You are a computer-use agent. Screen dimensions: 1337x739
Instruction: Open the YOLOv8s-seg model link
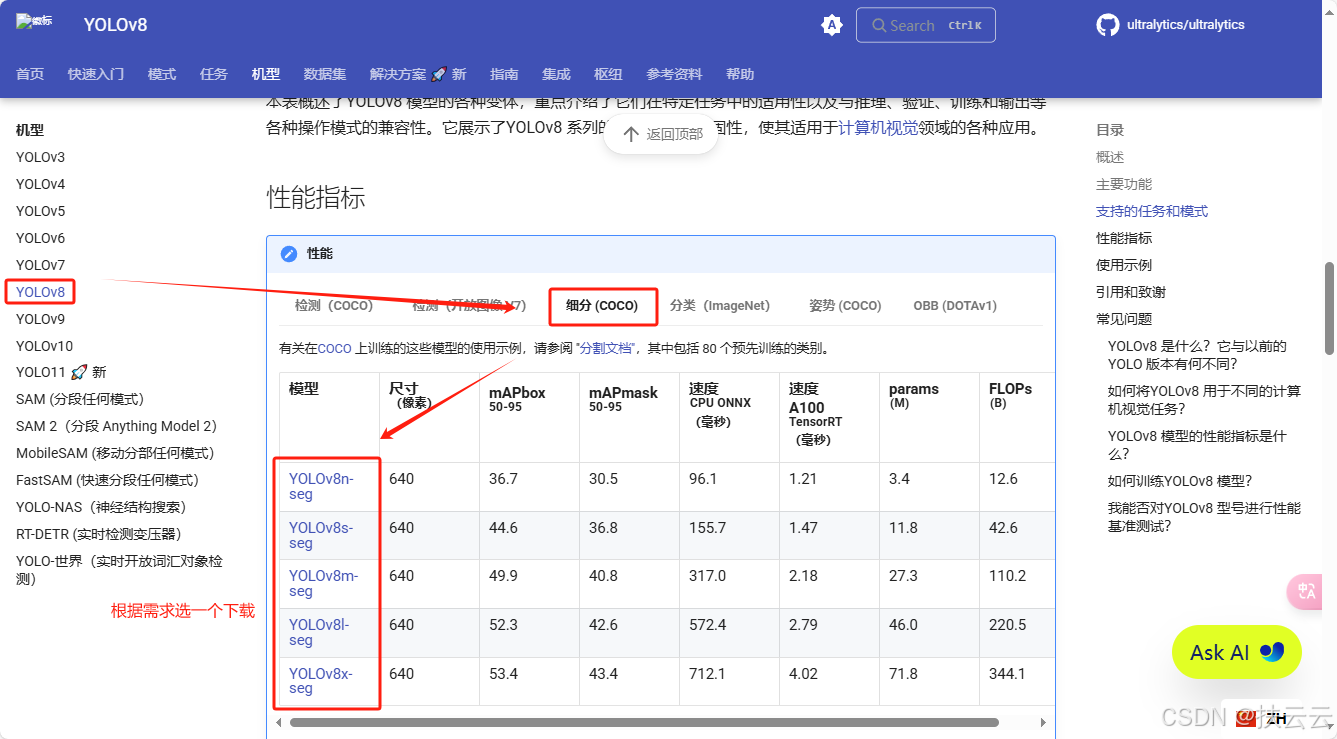[x=321, y=535]
